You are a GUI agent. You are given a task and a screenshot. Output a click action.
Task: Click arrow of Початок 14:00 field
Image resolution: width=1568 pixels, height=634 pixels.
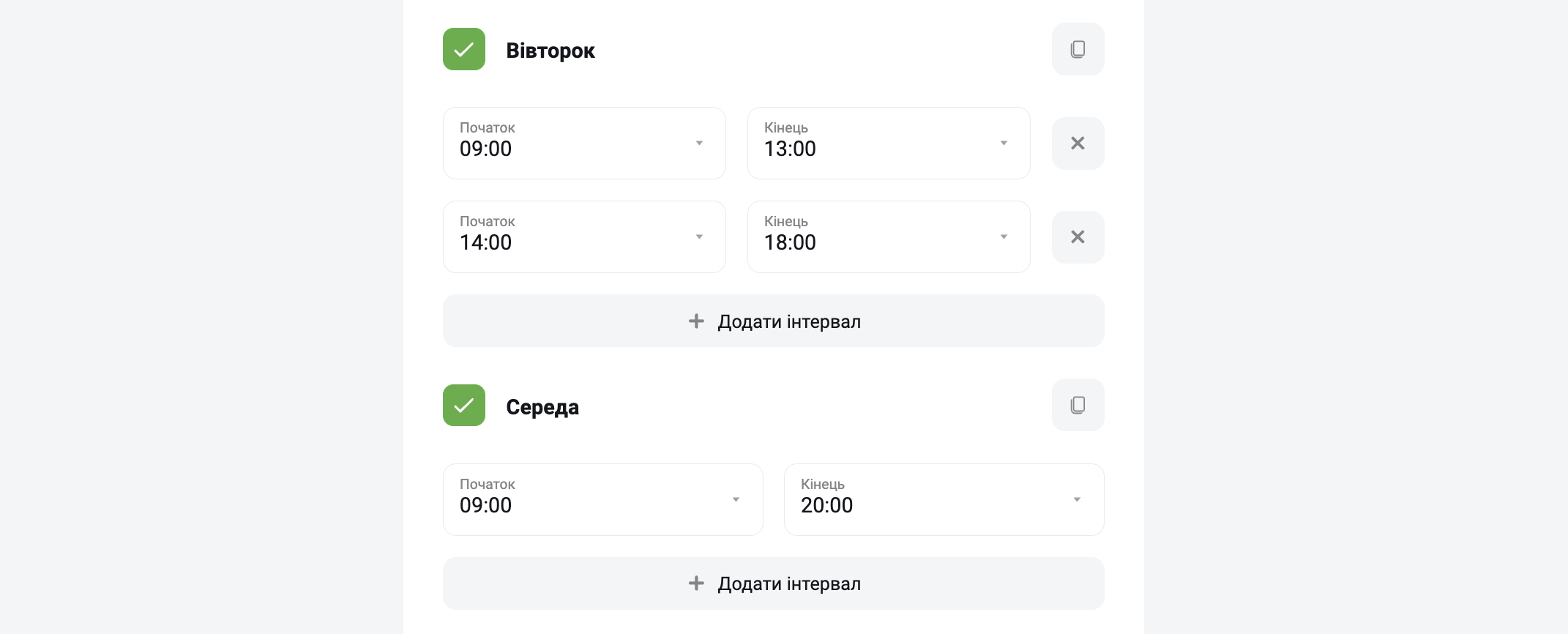(699, 236)
